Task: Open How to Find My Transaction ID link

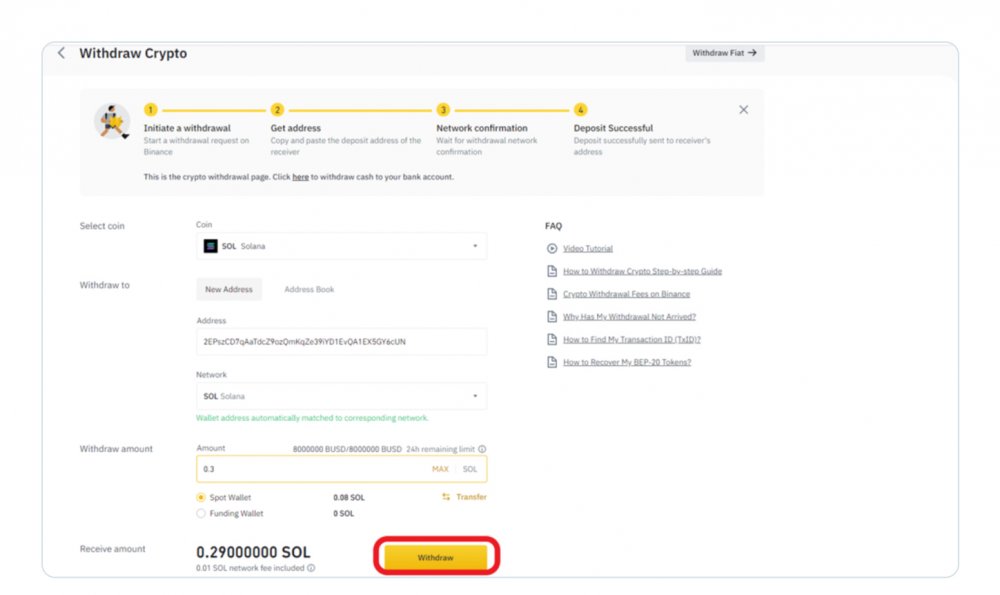Action: pos(631,340)
